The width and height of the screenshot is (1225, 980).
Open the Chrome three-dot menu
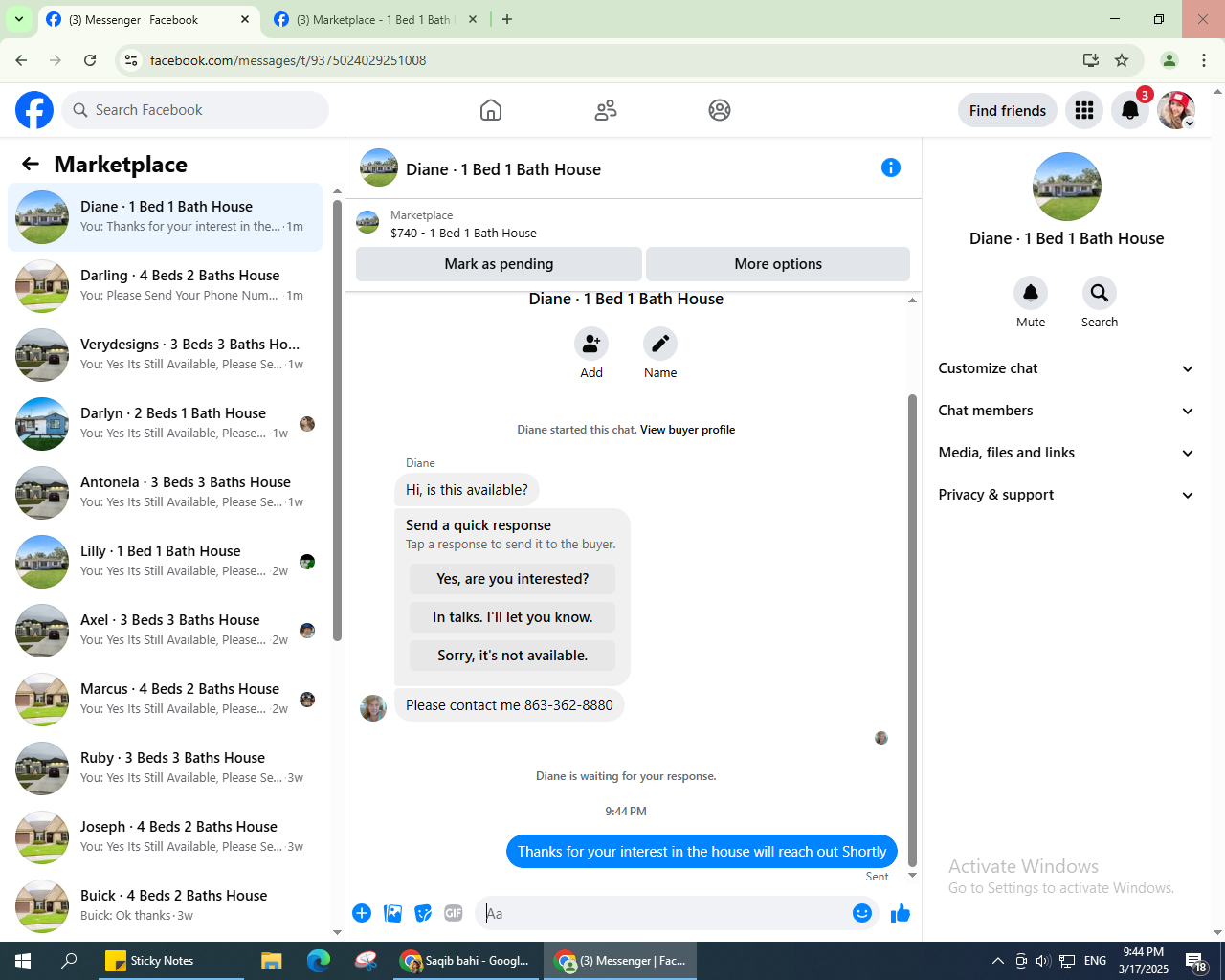pyautogui.click(x=1204, y=60)
